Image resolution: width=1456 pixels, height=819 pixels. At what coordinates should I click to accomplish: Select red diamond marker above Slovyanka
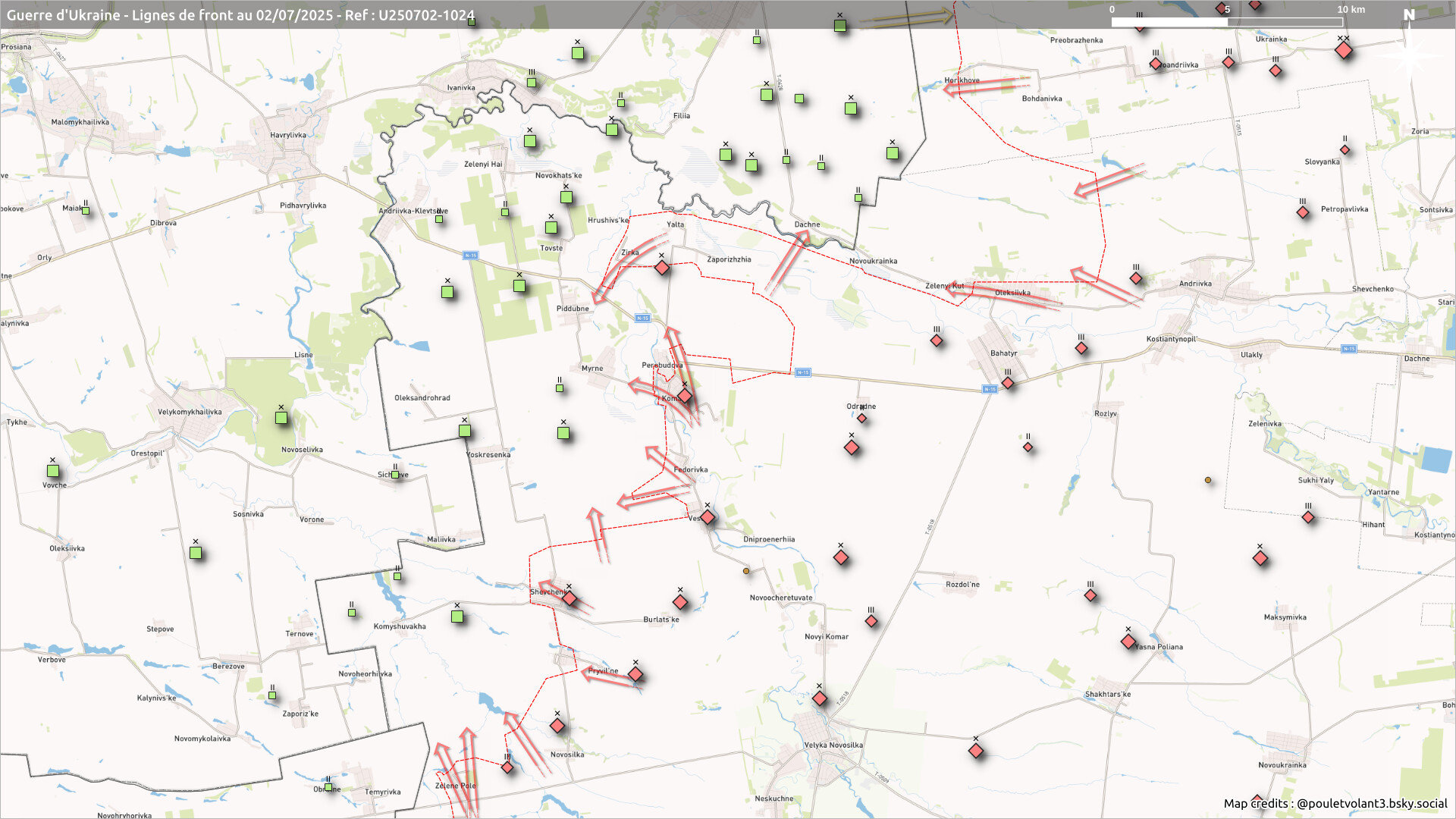point(1345,149)
